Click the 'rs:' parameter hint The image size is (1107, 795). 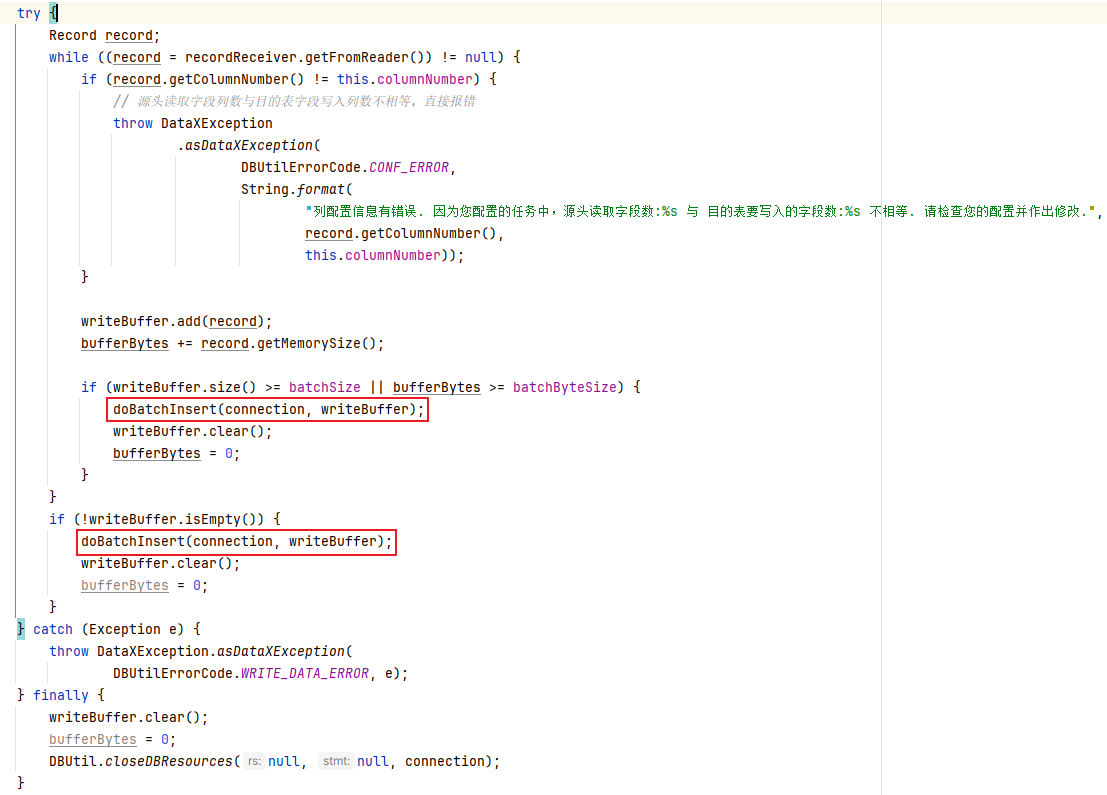tap(254, 761)
